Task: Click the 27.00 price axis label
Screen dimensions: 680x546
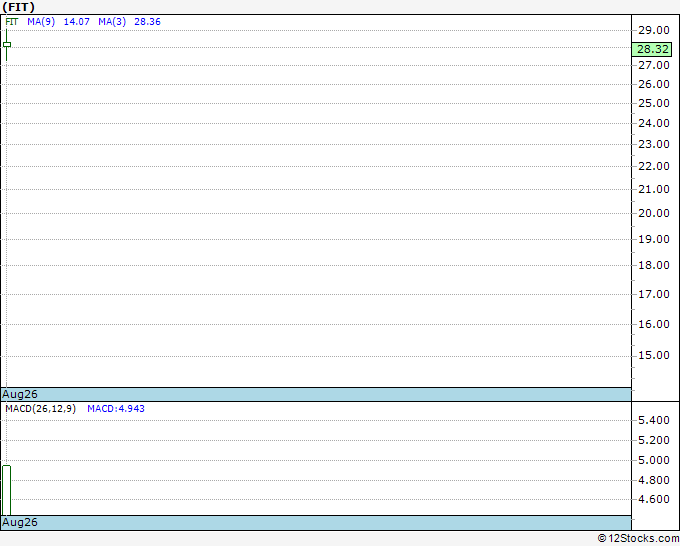Action: 654,65
